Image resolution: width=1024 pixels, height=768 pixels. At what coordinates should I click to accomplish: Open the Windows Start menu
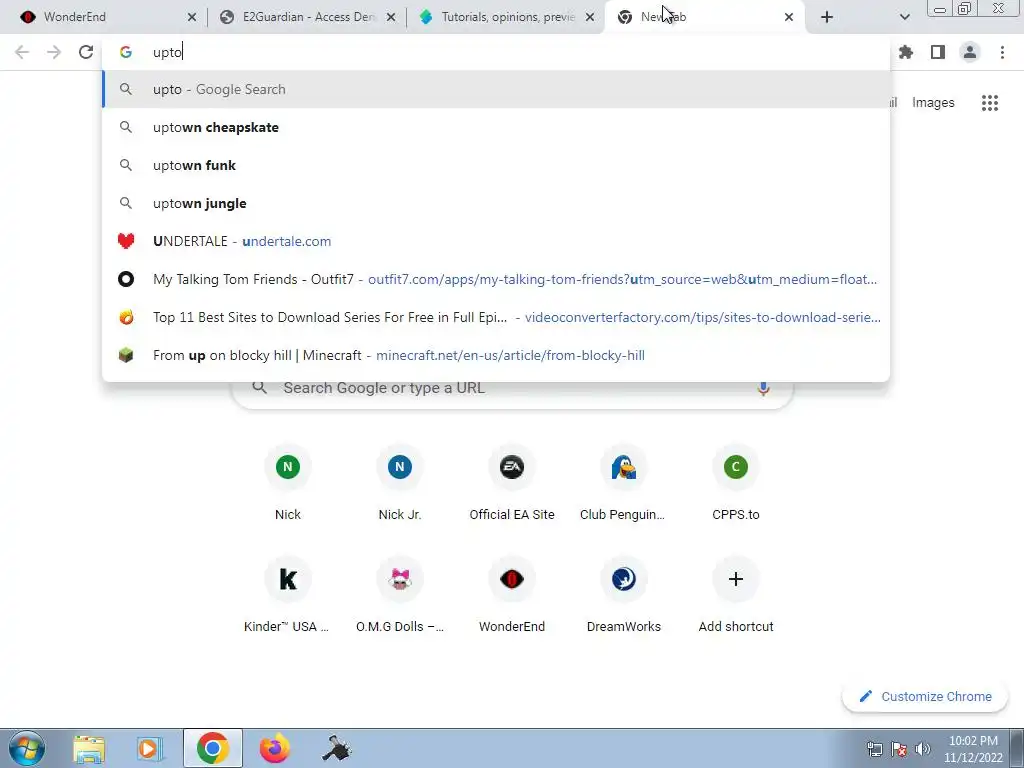(26, 748)
